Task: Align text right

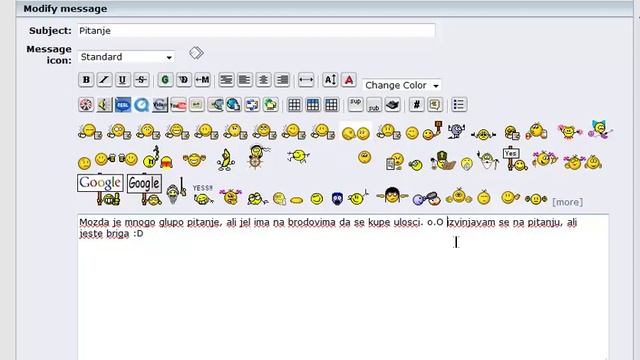Action: tap(282, 80)
